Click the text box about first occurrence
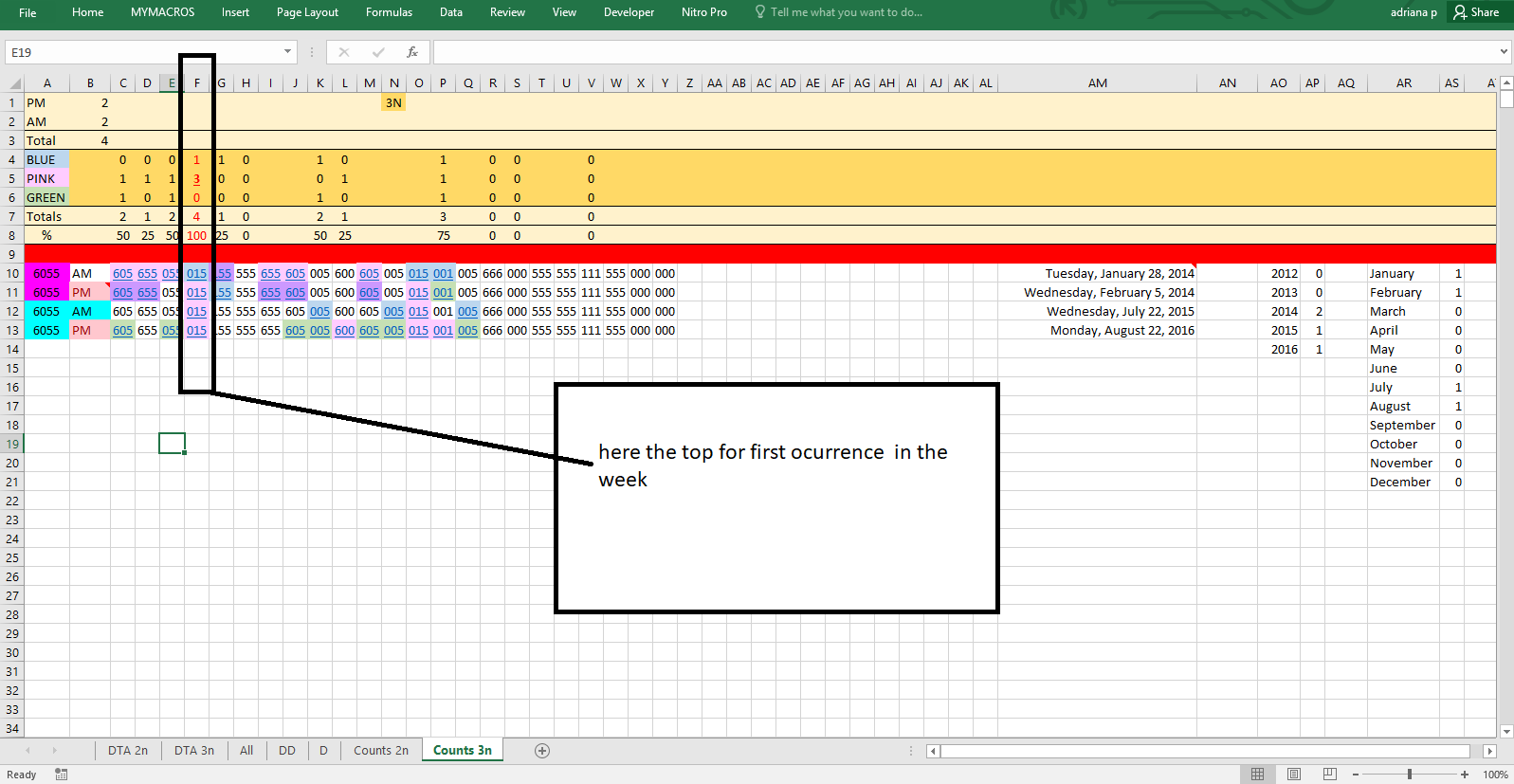 coord(776,498)
